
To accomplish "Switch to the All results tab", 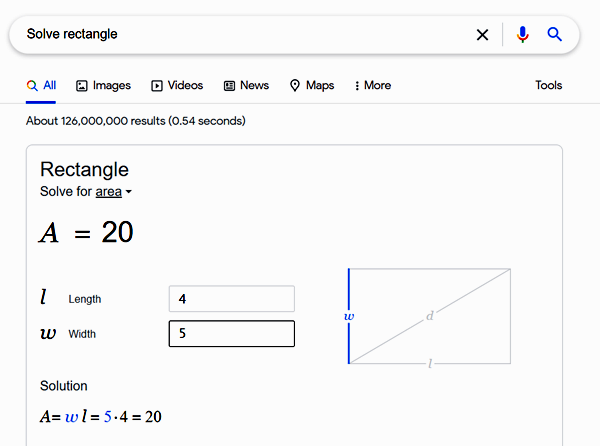I will (x=42, y=86).
